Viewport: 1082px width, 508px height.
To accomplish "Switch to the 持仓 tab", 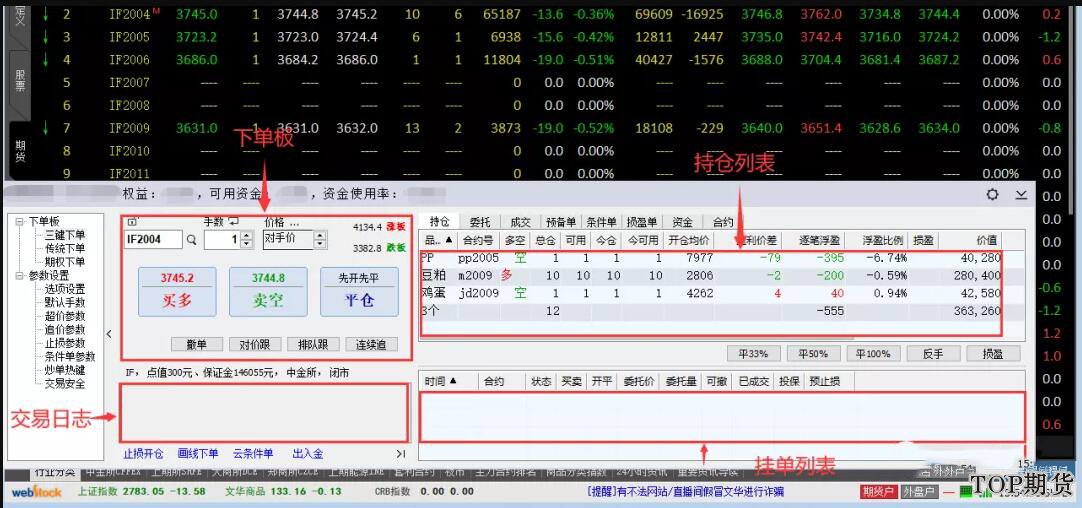I will pyautogui.click(x=440, y=222).
